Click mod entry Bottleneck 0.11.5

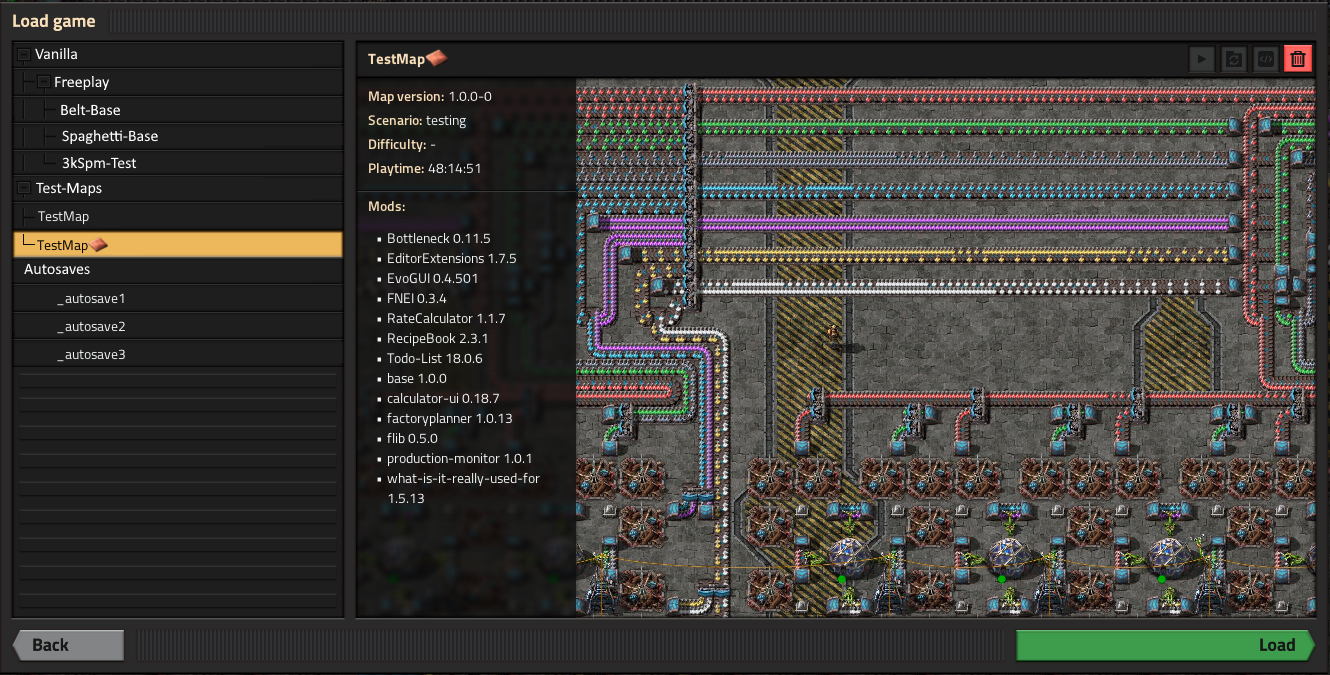[439, 238]
